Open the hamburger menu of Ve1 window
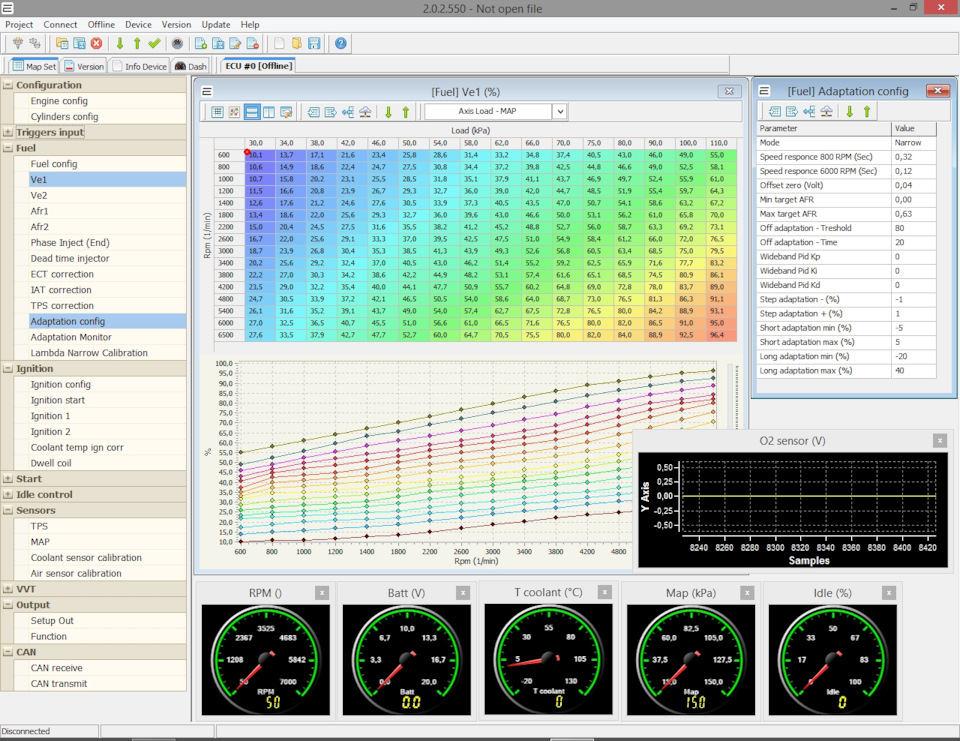Viewport: 960px width, 741px height. pos(207,92)
